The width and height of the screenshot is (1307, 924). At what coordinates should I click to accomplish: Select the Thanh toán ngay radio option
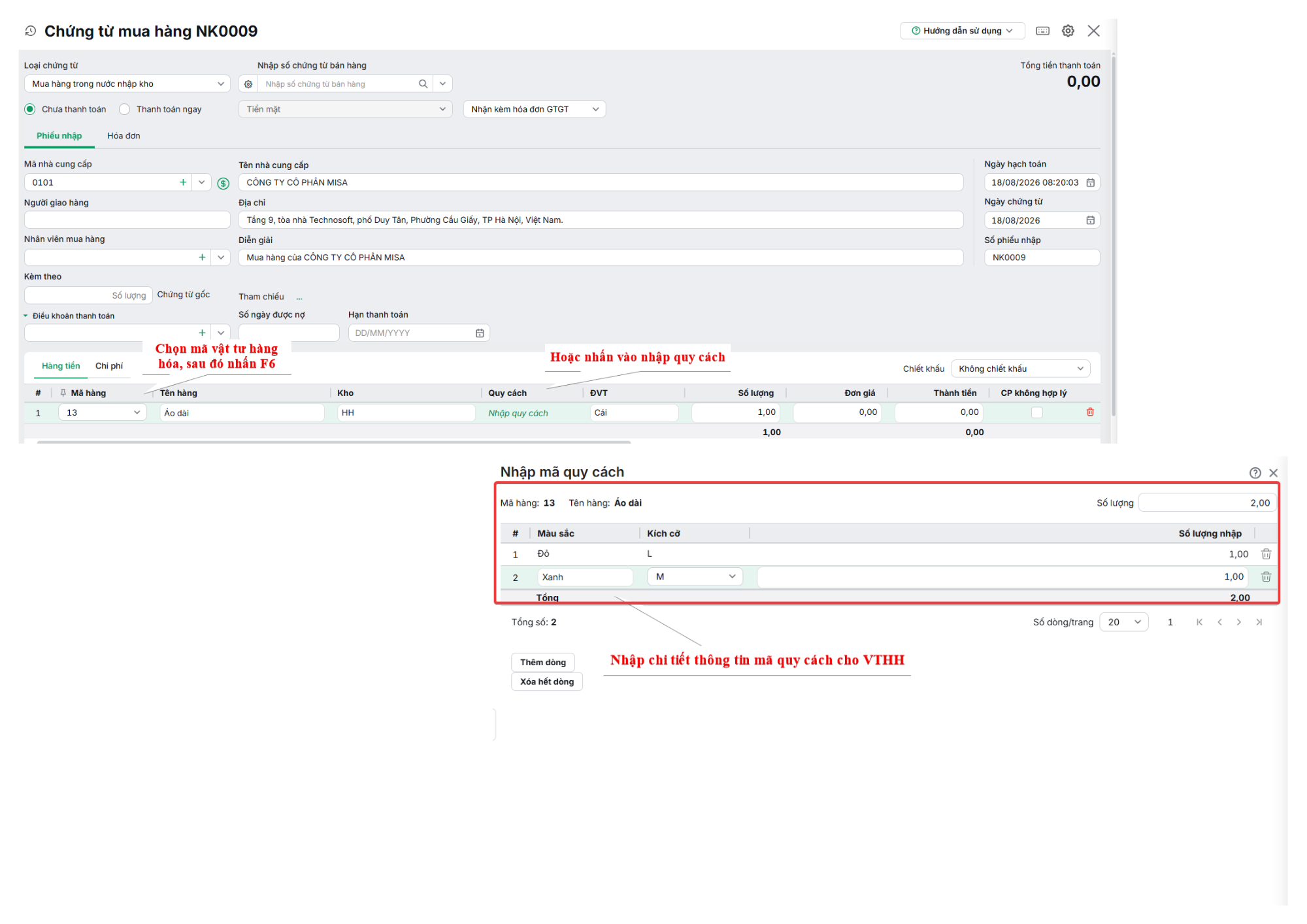point(125,109)
